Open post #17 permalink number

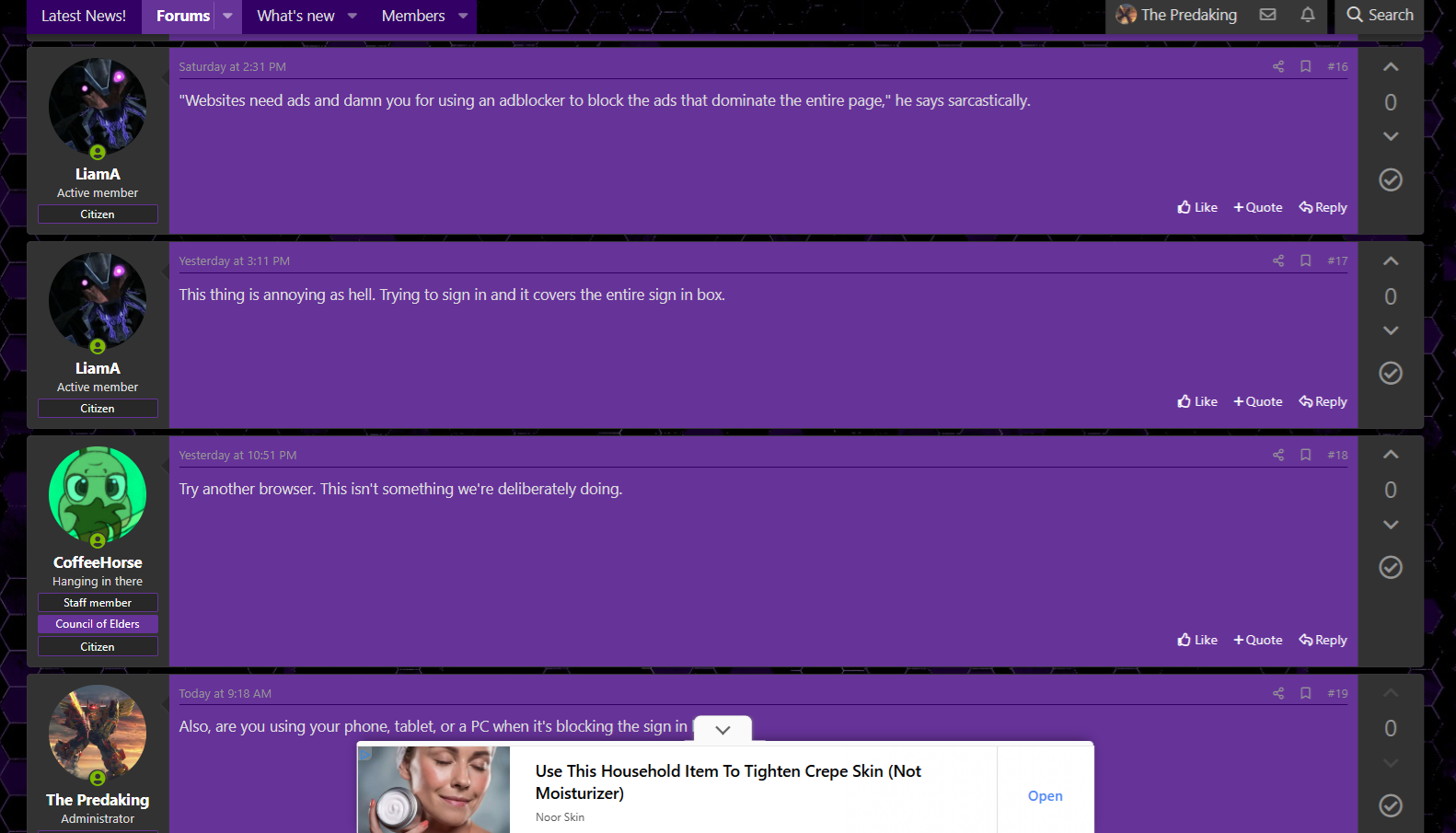(1337, 260)
